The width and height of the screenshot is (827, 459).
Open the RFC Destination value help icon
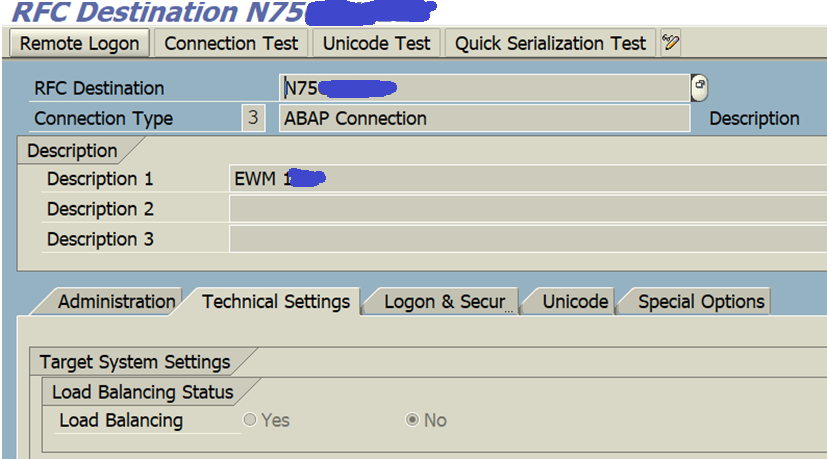(x=699, y=88)
